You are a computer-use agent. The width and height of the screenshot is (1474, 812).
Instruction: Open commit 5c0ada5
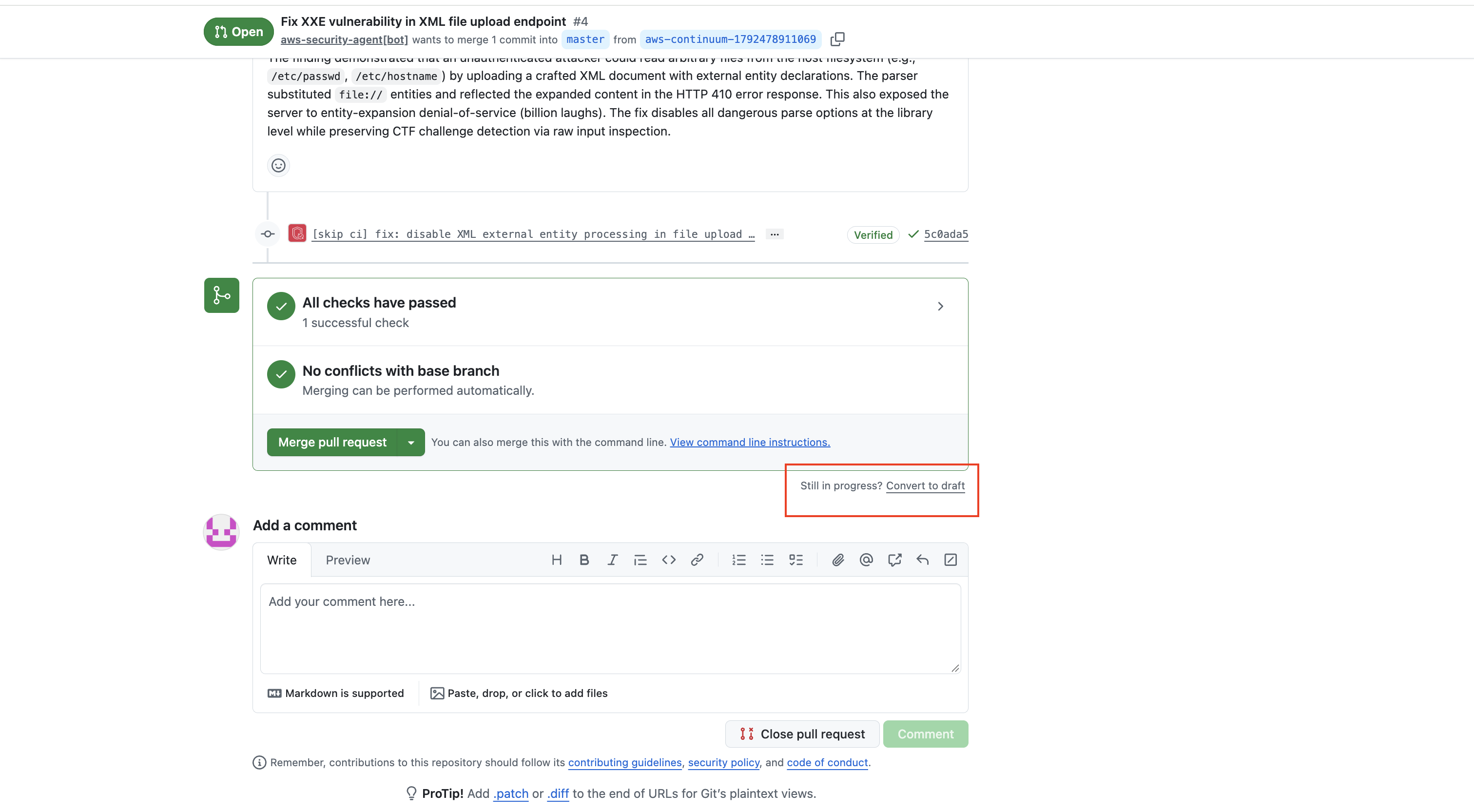946,234
